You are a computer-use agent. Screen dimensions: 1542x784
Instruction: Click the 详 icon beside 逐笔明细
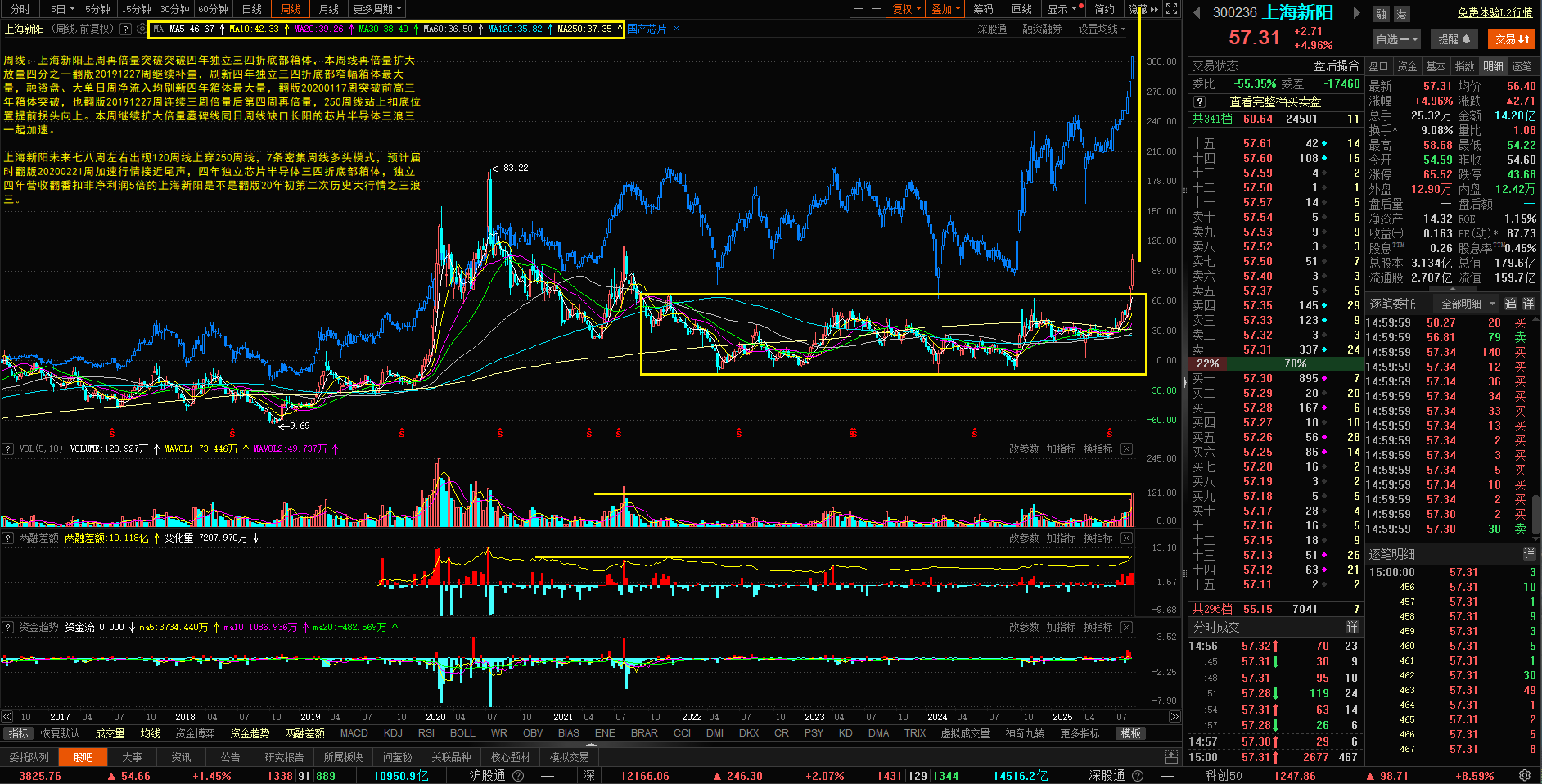coord(1528,554)
